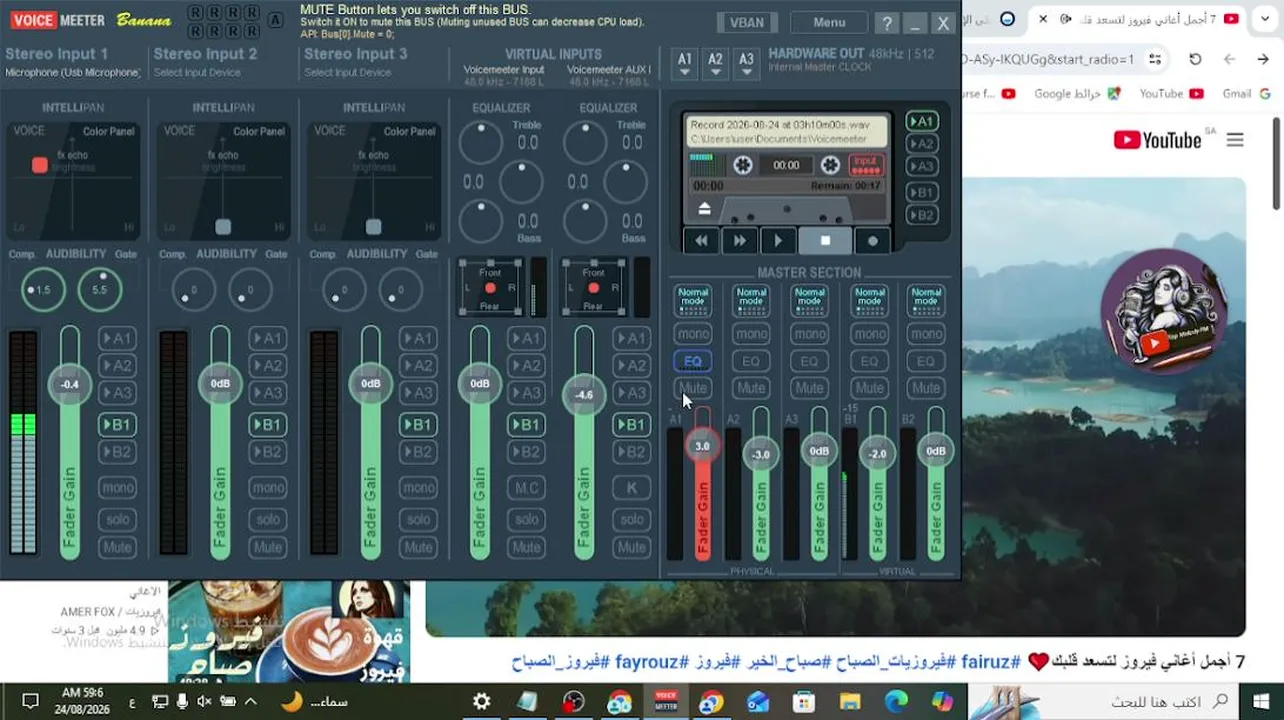
Task: Open Color Panel on Stereo Input 1
Action: [x=109, y=131]
